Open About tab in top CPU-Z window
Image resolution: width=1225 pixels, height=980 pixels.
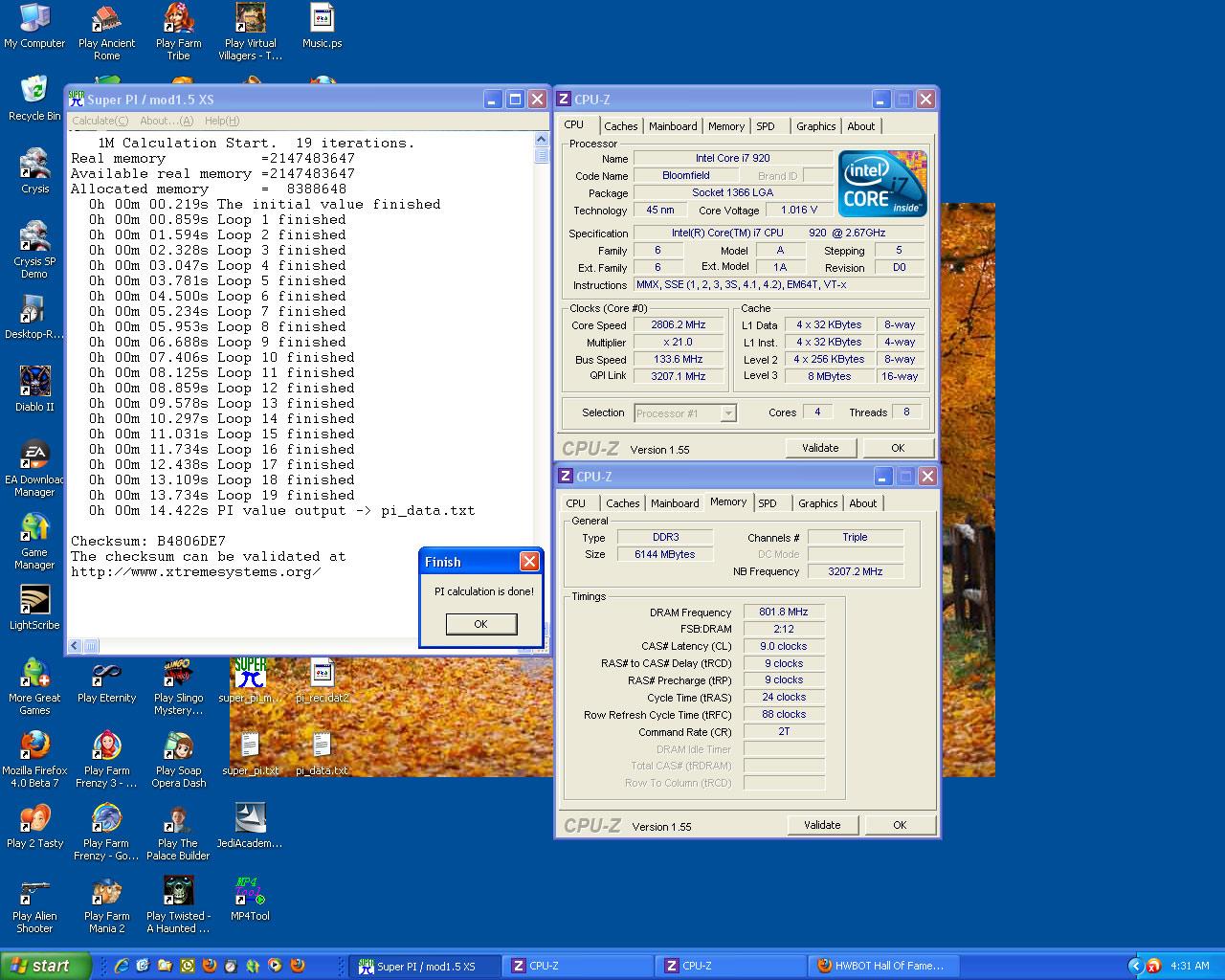[x=860, y=126]
